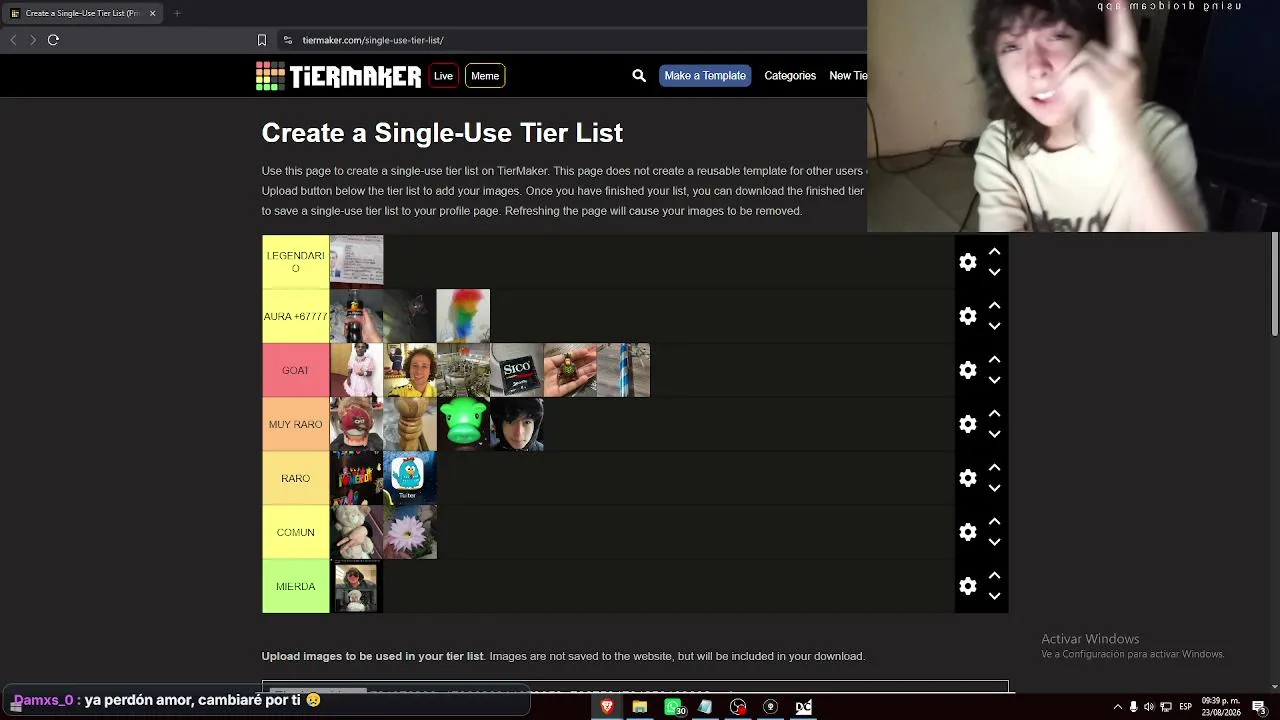Open settings gear for LEGENDARIO tier
The image size is (1280, 720).
[967, 262]
